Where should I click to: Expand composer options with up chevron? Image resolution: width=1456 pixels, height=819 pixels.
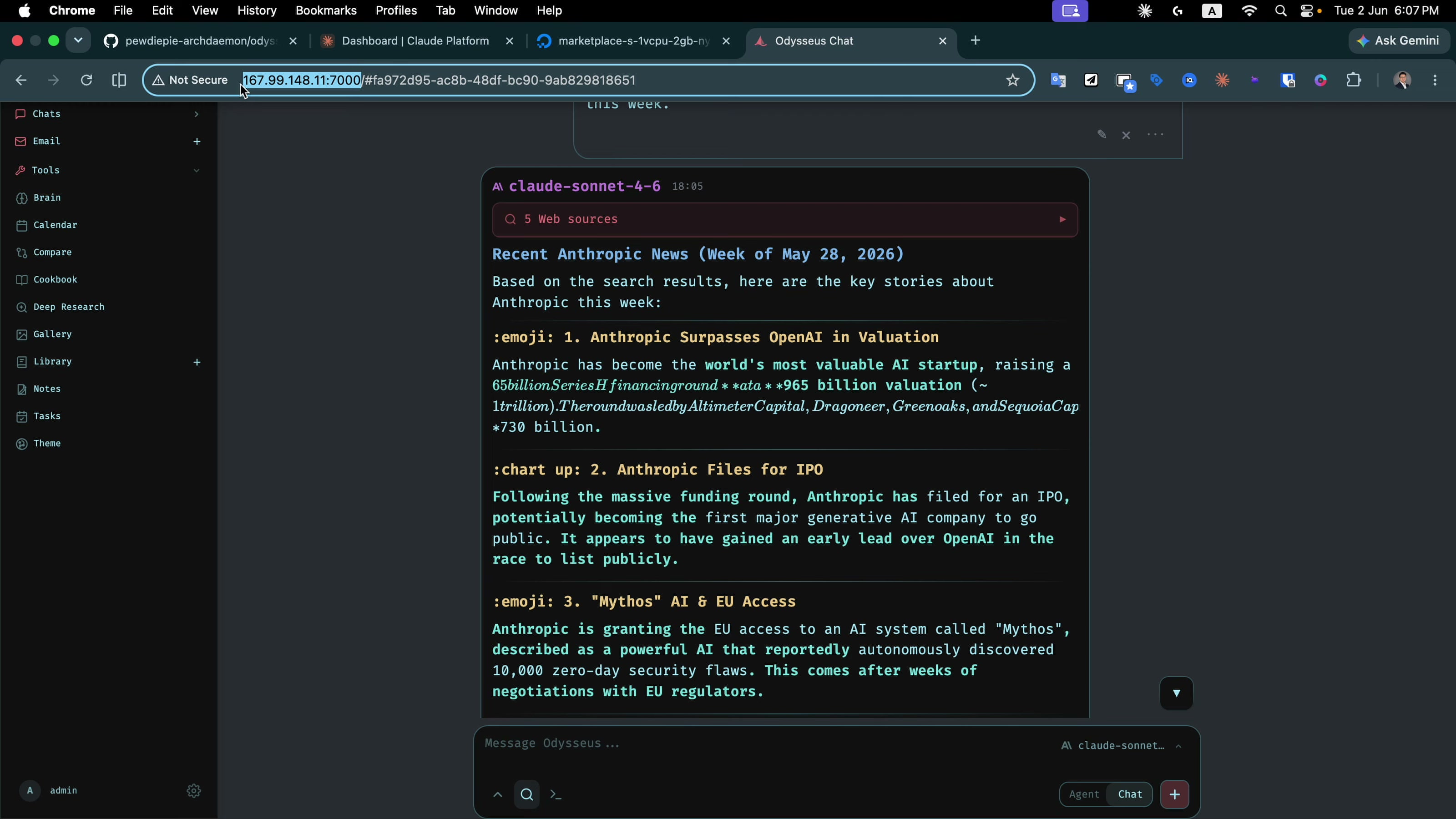497,794
